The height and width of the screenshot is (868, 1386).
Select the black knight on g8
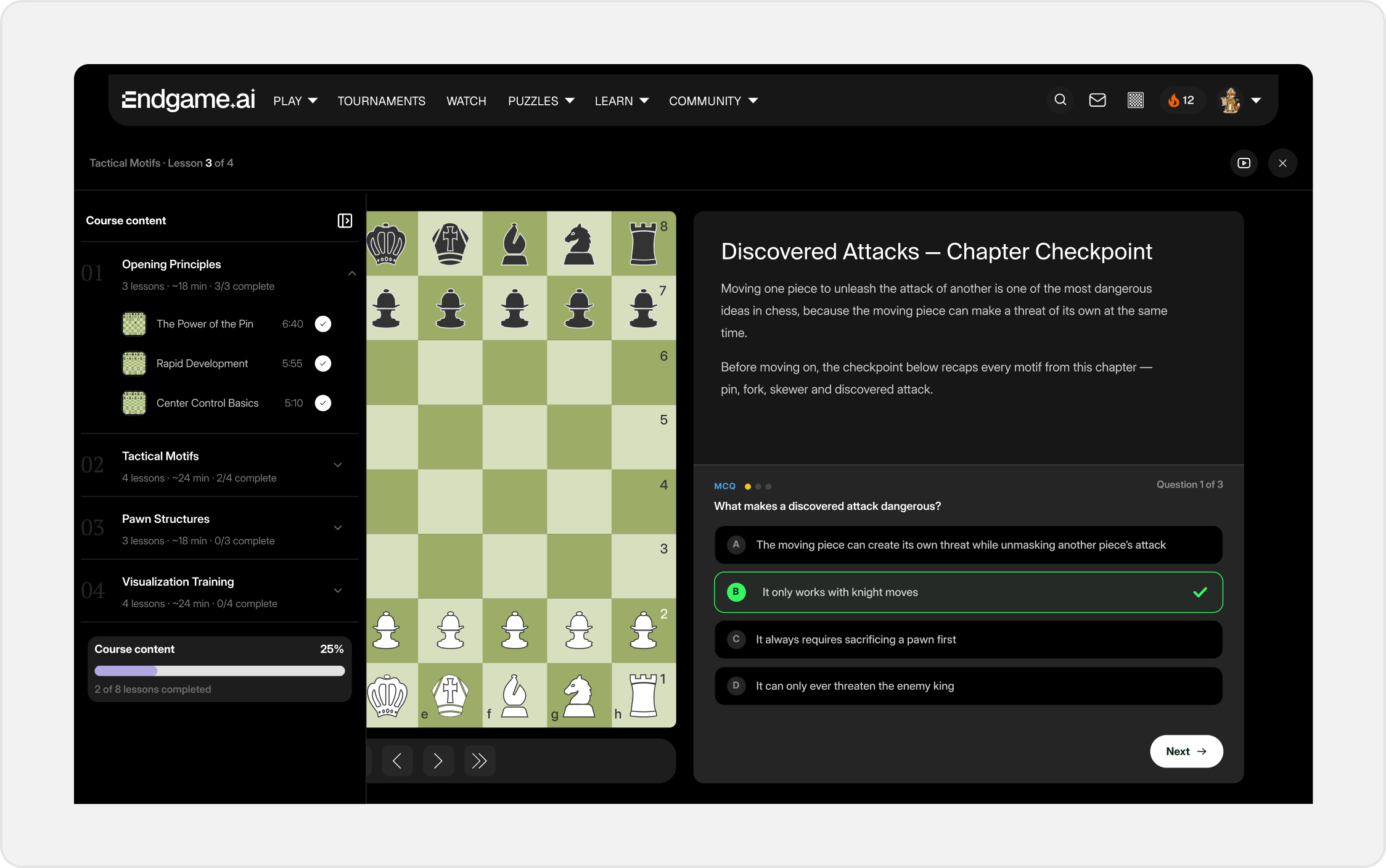coord(579,244)
